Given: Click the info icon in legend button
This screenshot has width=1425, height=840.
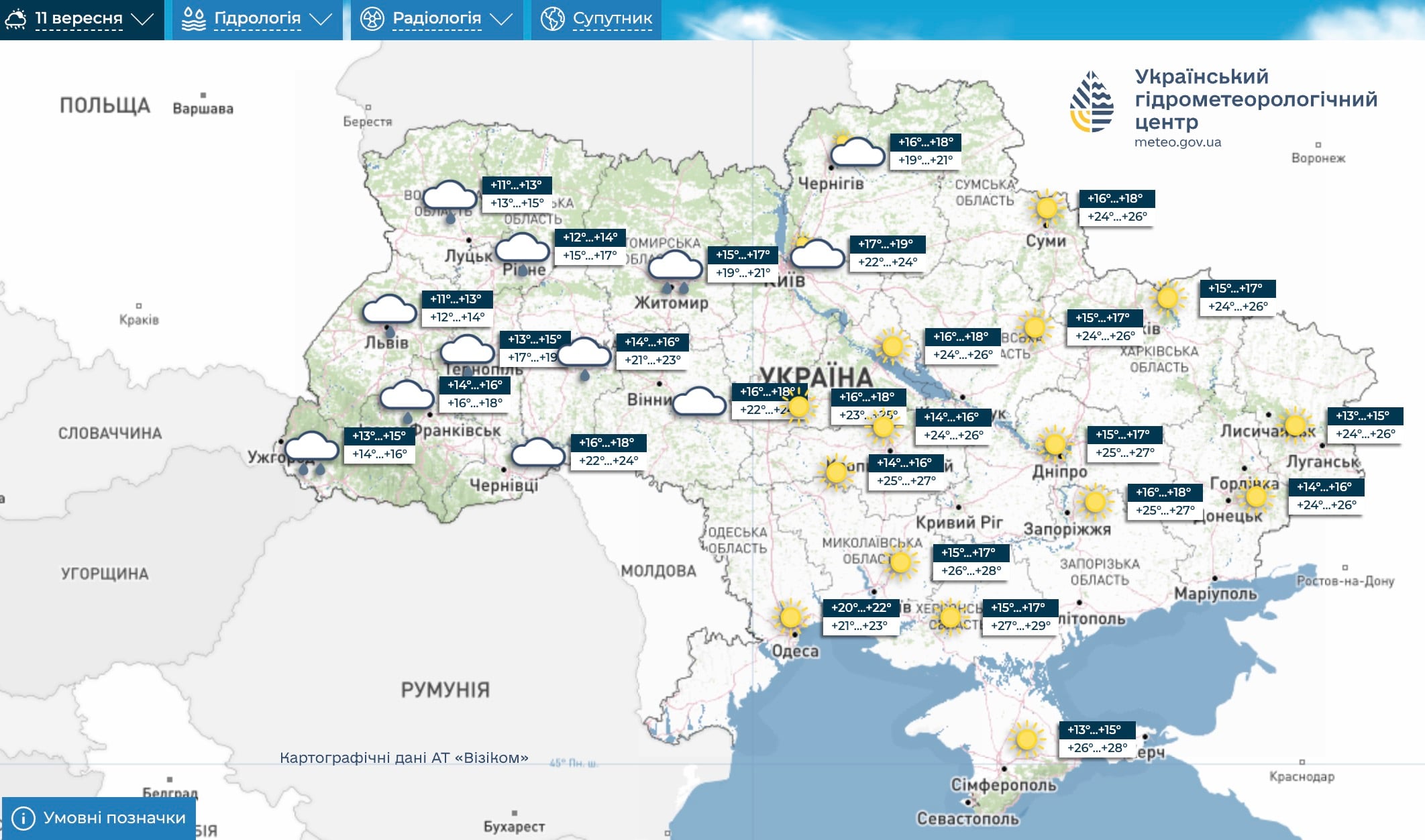Looking at the screenshot, I should click(x=23, y=818).
